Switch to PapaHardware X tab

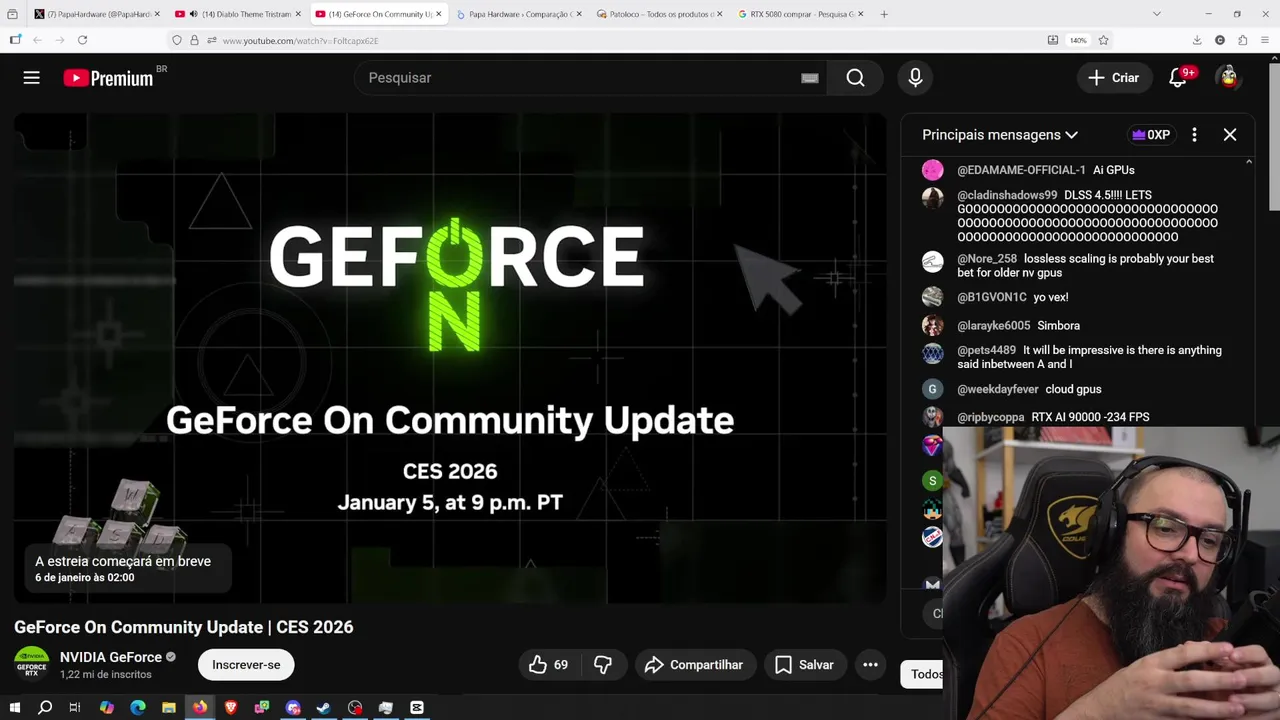pos(97,14)
